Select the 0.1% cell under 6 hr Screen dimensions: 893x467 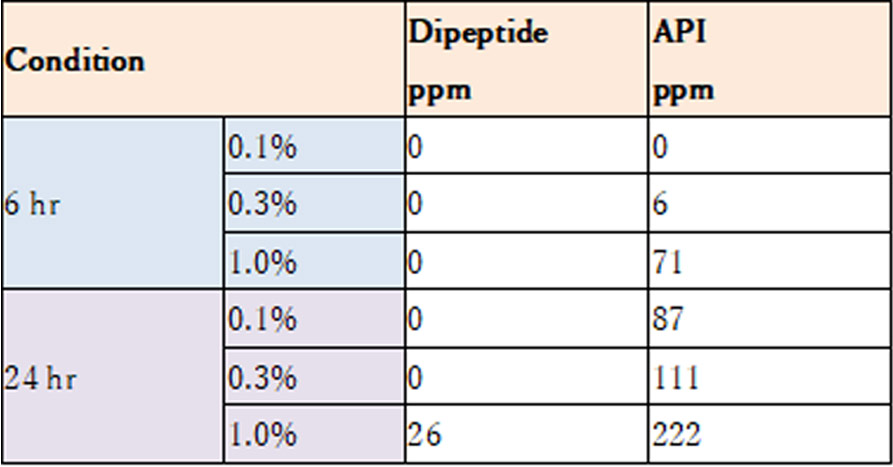click(x=314, y=145)
